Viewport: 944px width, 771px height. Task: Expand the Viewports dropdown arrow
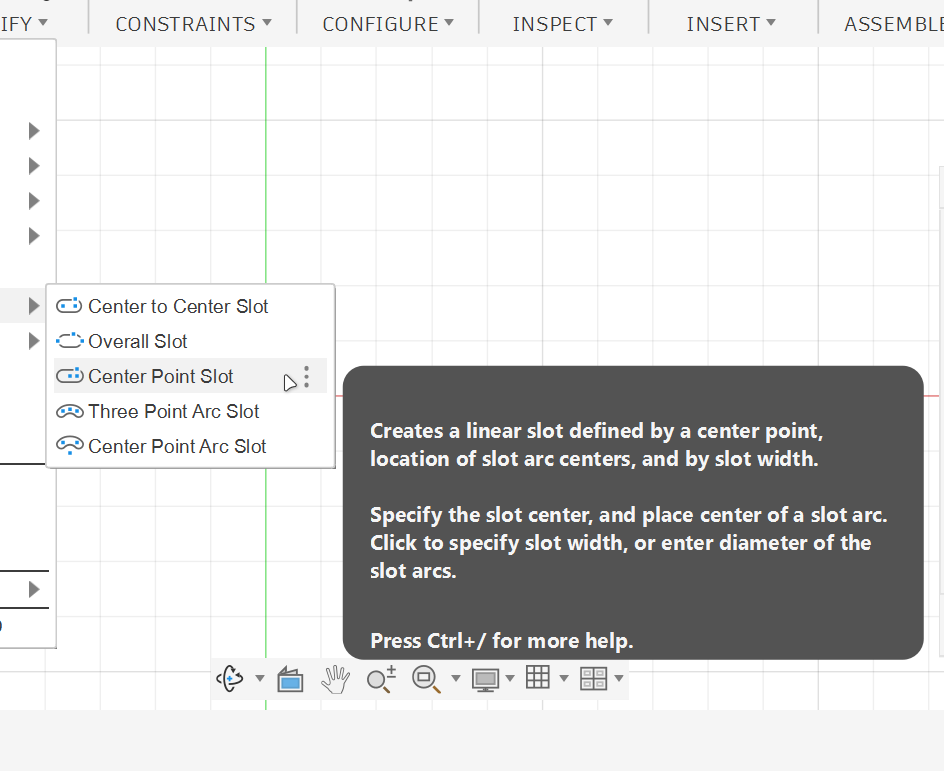[618, 679]
